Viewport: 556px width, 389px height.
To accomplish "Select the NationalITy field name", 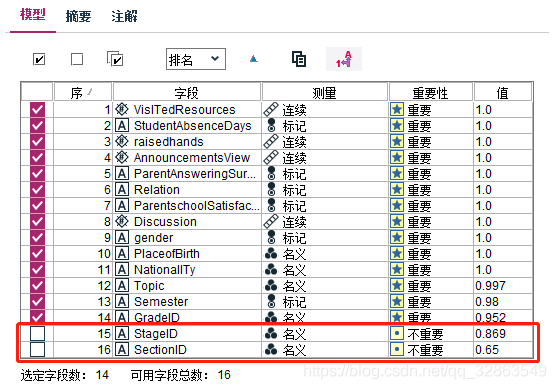I will point(165,269).
